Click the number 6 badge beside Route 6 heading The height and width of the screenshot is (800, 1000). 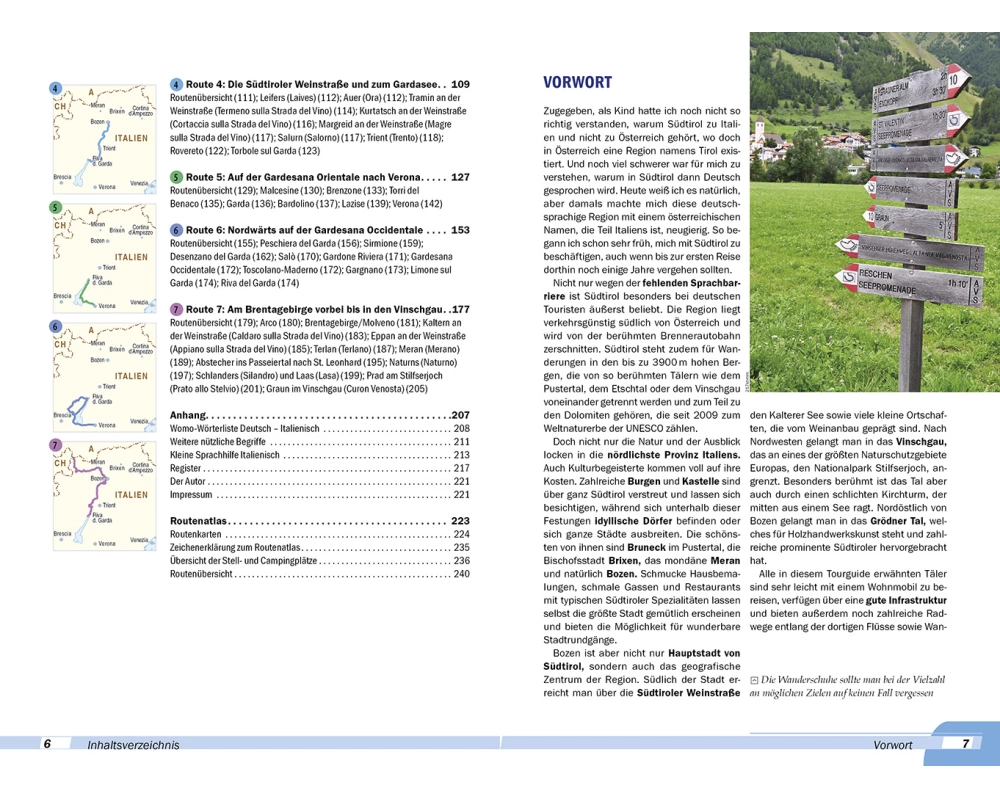(x=177, y=230)
